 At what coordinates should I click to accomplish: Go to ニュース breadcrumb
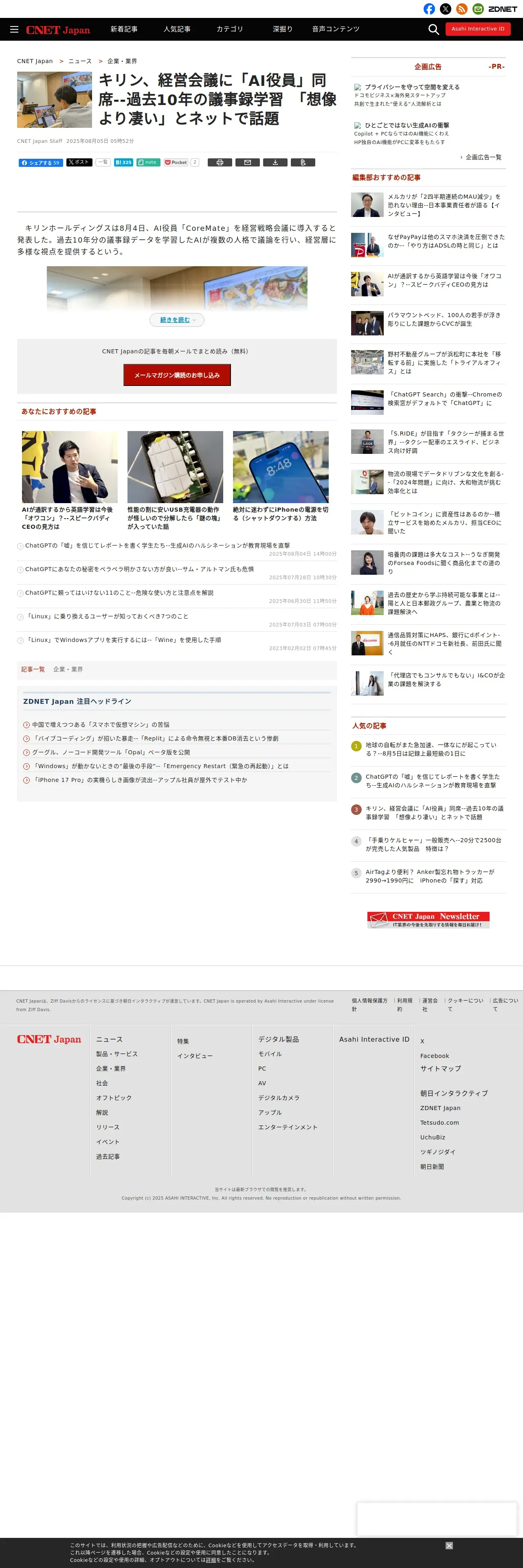80,61
